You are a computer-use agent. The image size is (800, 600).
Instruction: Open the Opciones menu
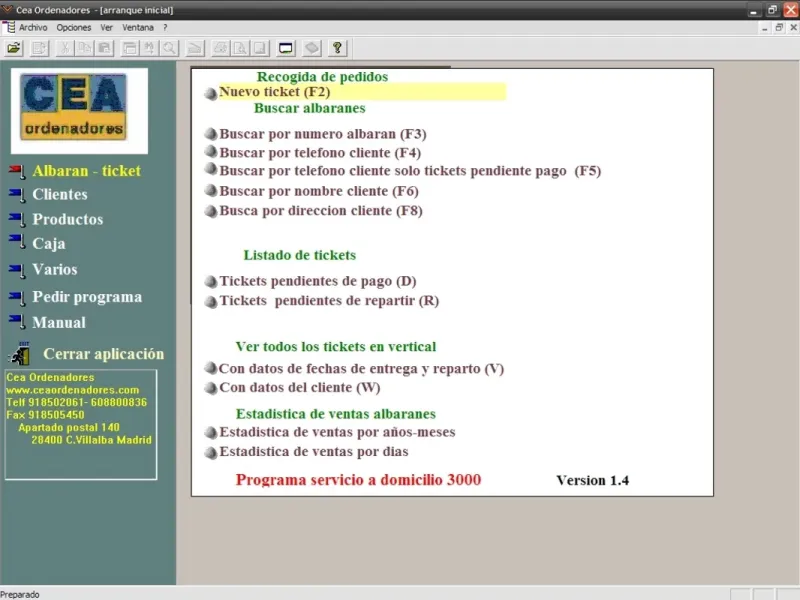tap(74, 28)
